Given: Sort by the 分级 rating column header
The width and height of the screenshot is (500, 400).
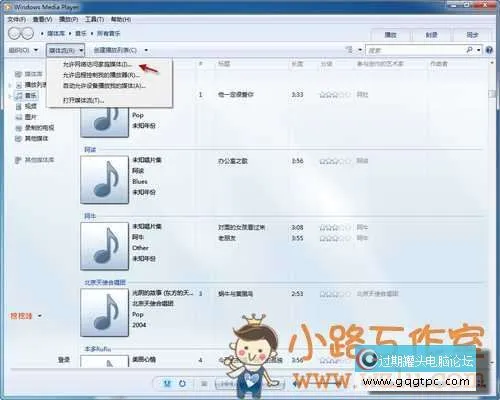Looking at the screenshot, I should click(326, 63).
